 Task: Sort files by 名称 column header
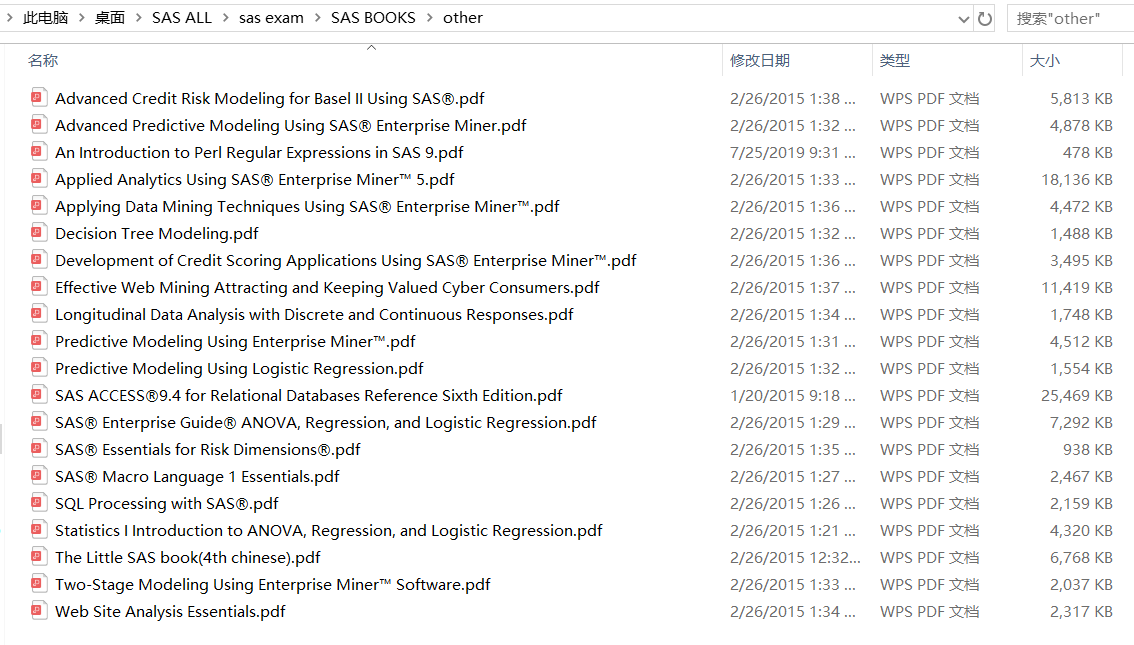click(x=43, y=61)
